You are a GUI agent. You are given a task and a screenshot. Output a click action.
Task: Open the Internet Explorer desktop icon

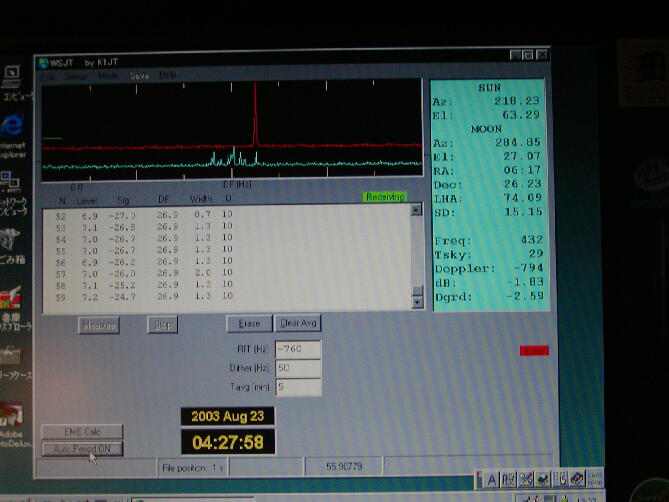[x=13, y=127]
